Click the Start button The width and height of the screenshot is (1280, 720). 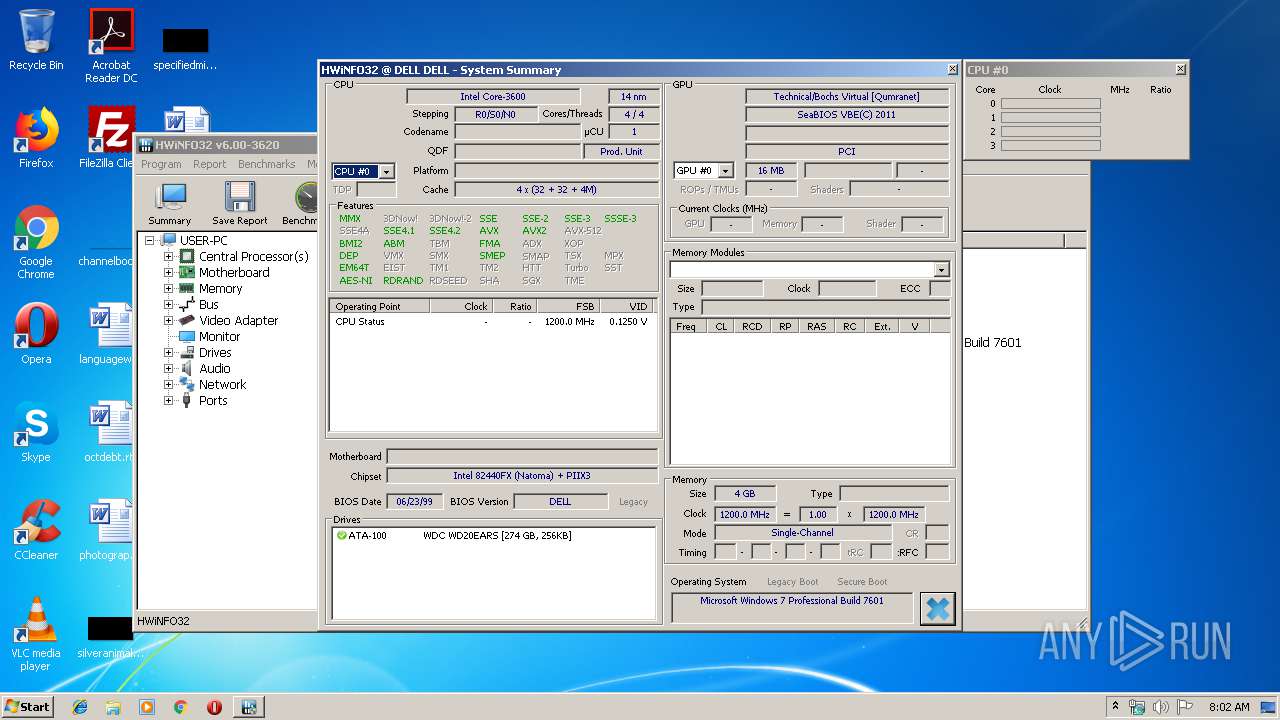27,707
